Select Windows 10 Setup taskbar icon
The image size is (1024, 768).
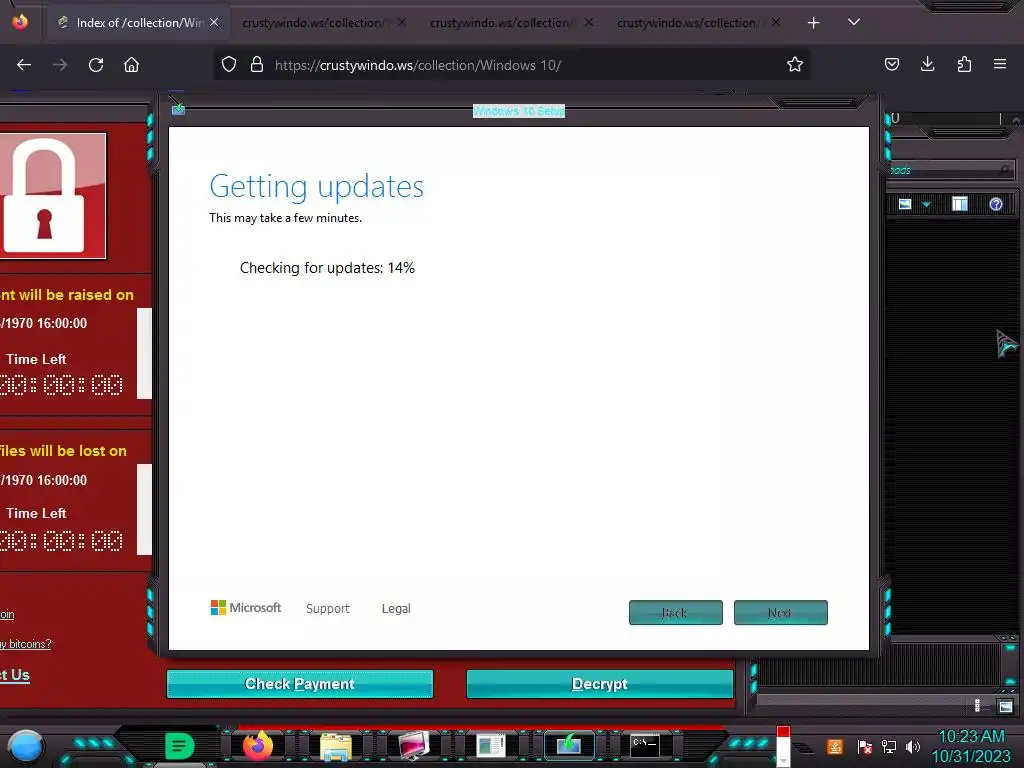point(569,746)
